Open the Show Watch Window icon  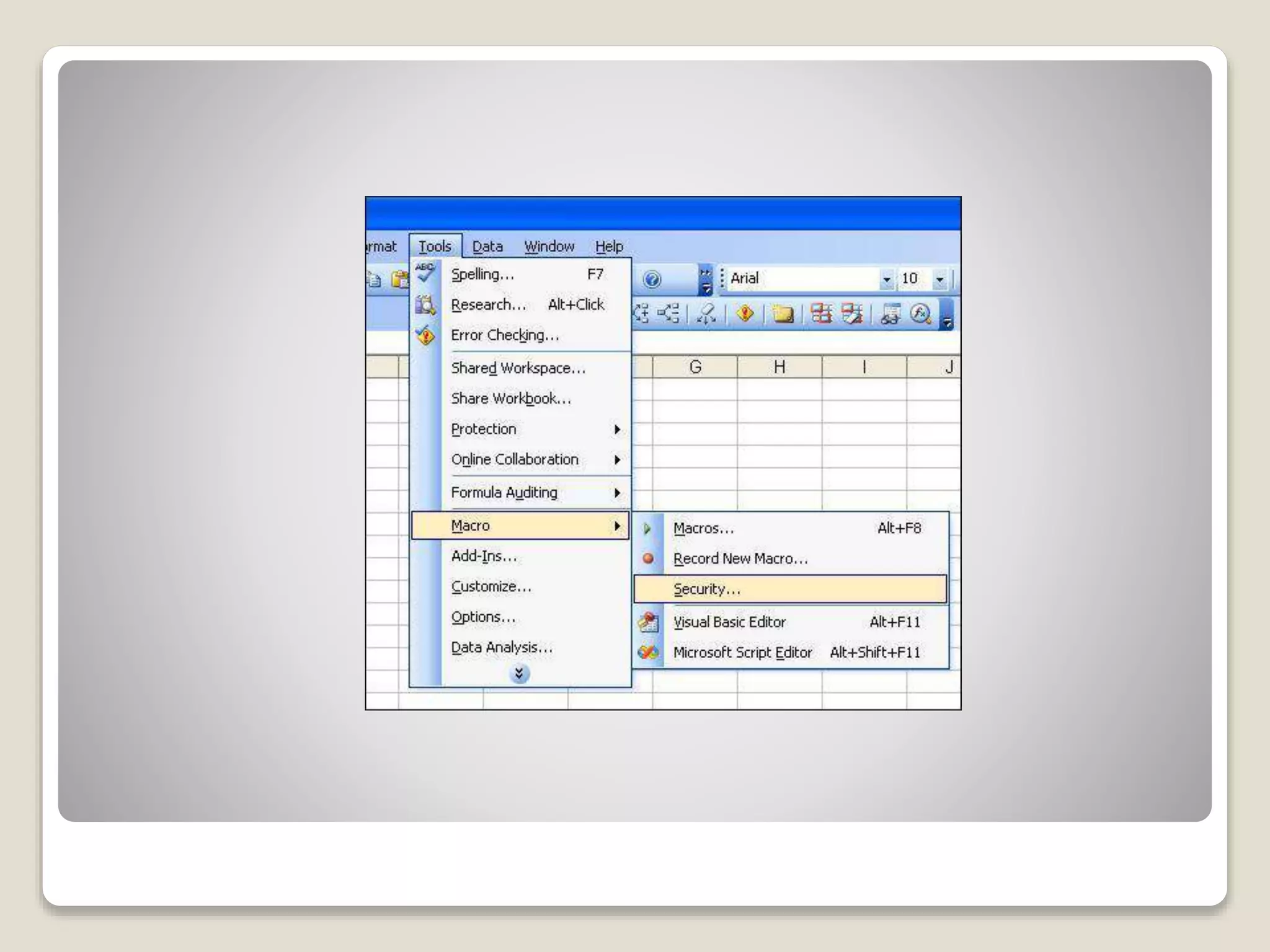[890, 314]
